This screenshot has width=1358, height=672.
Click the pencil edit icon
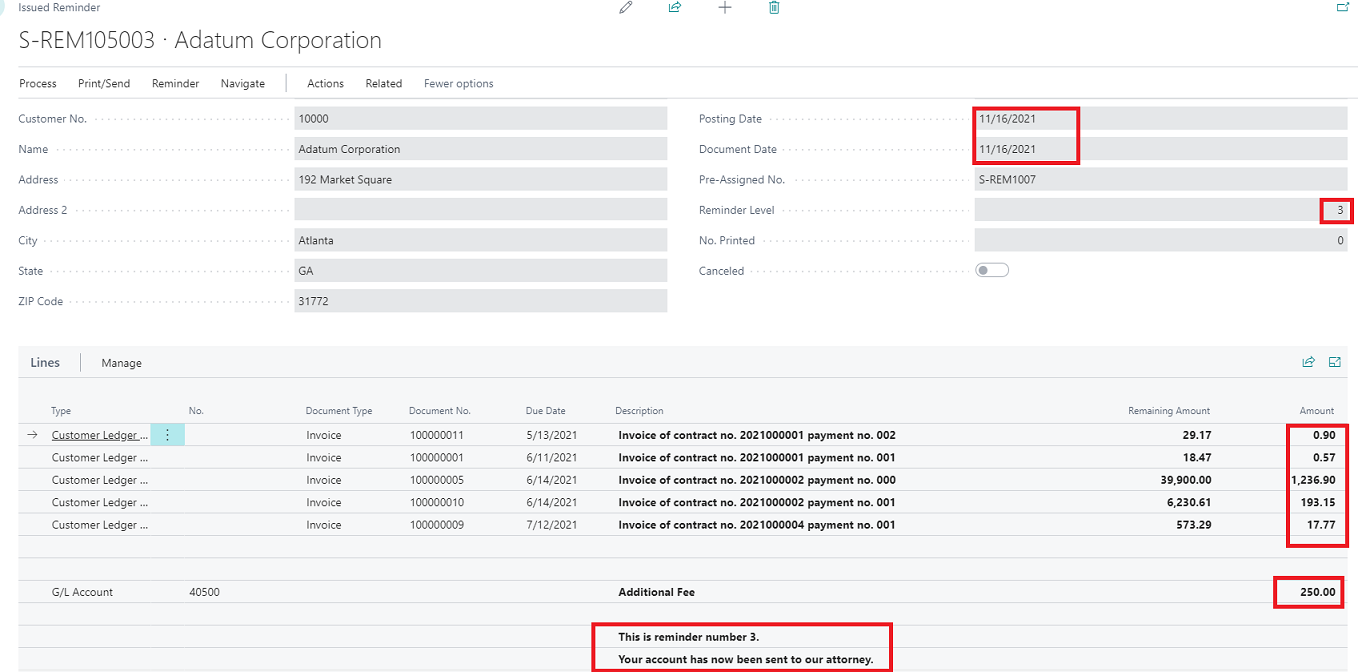[626, 8]
